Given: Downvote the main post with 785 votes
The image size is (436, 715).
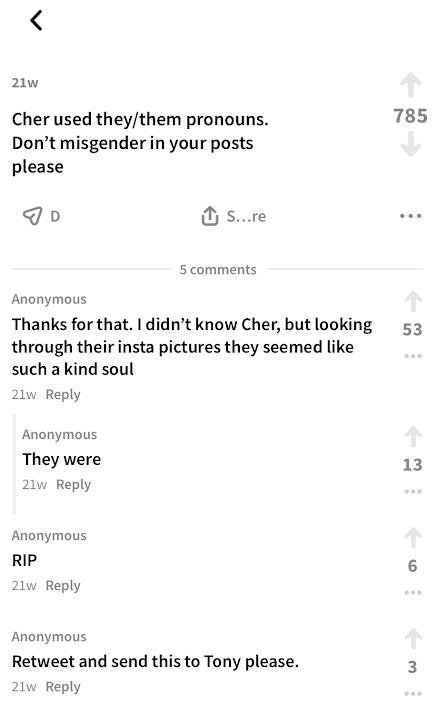Looking at the screenshot, I should (410, 144).
